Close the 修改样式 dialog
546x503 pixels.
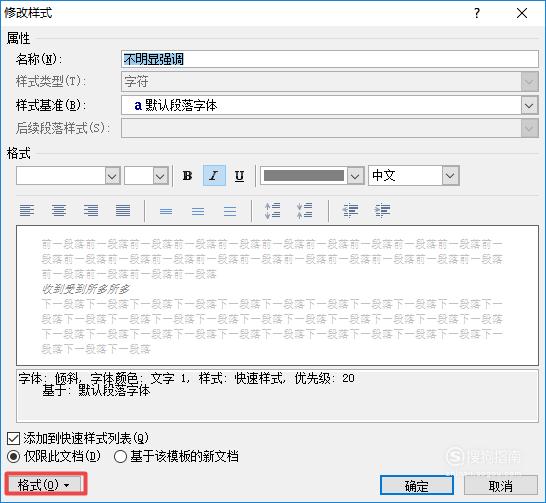click(522, 13)
